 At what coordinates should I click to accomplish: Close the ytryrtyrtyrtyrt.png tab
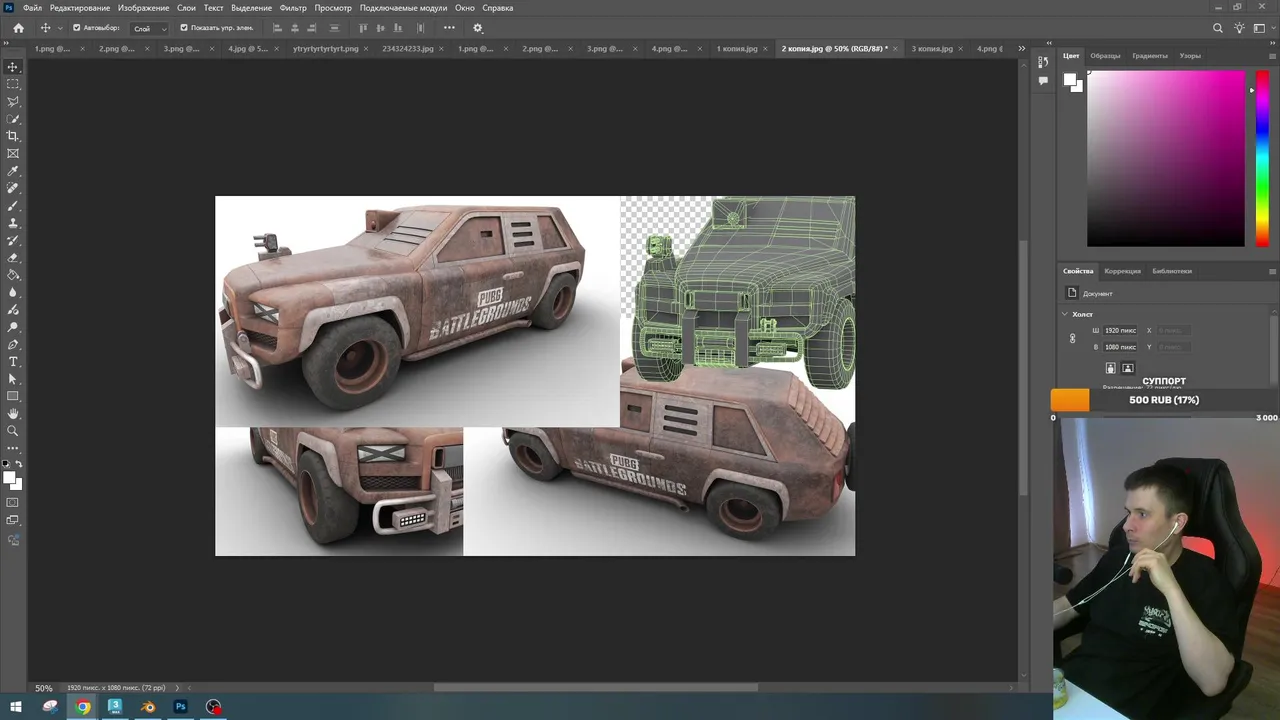tap(367, 48)
